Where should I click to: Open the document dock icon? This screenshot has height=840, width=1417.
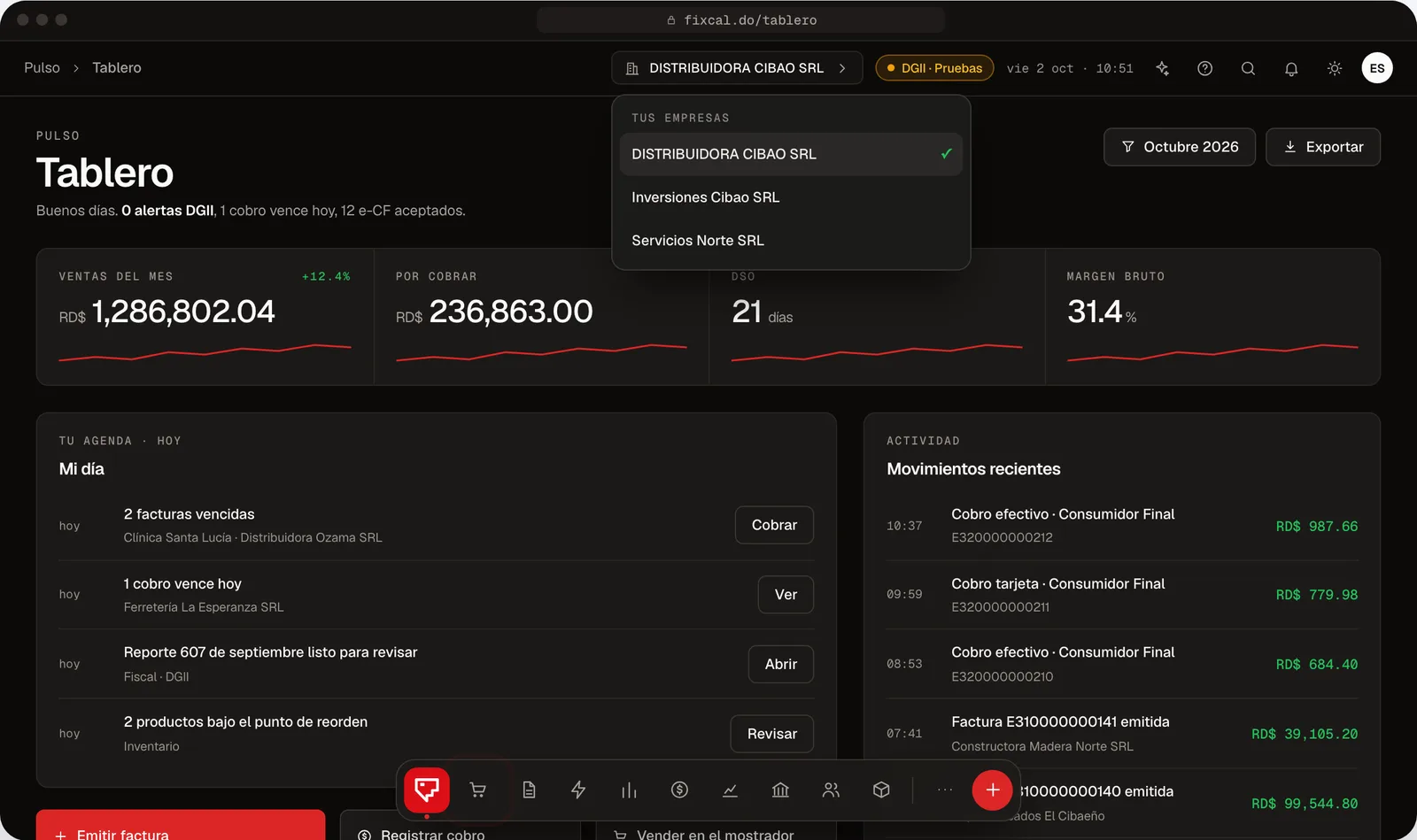[529, 790]
